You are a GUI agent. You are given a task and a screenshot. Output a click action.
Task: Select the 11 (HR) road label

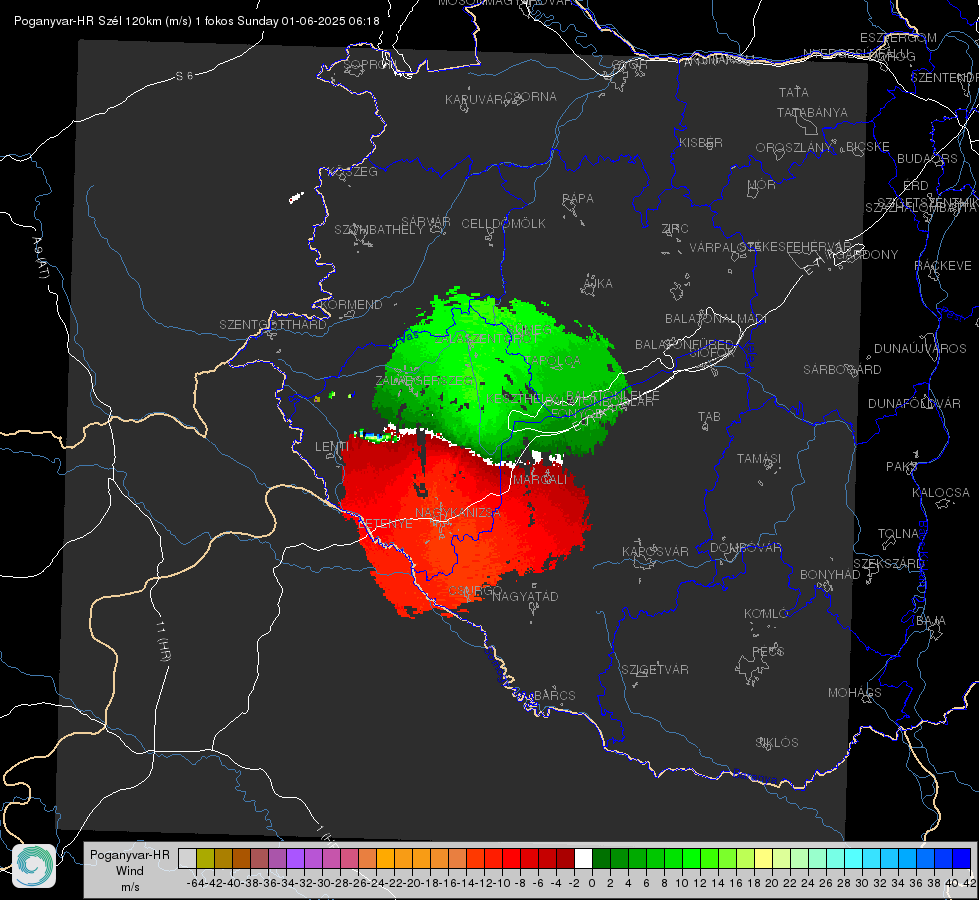(163, 640)
